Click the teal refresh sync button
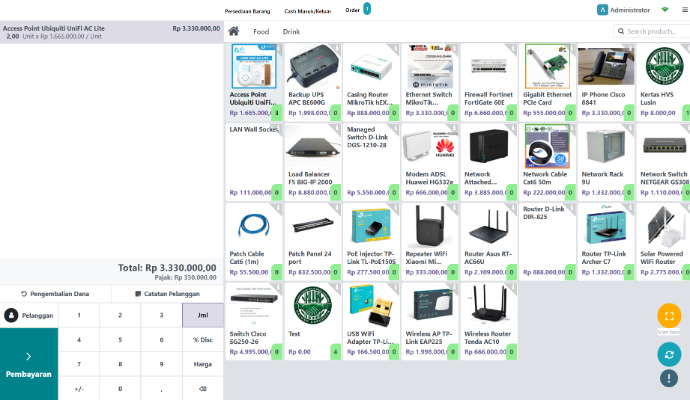The height and width of the screenshot is (400, 690). [669, 354]
